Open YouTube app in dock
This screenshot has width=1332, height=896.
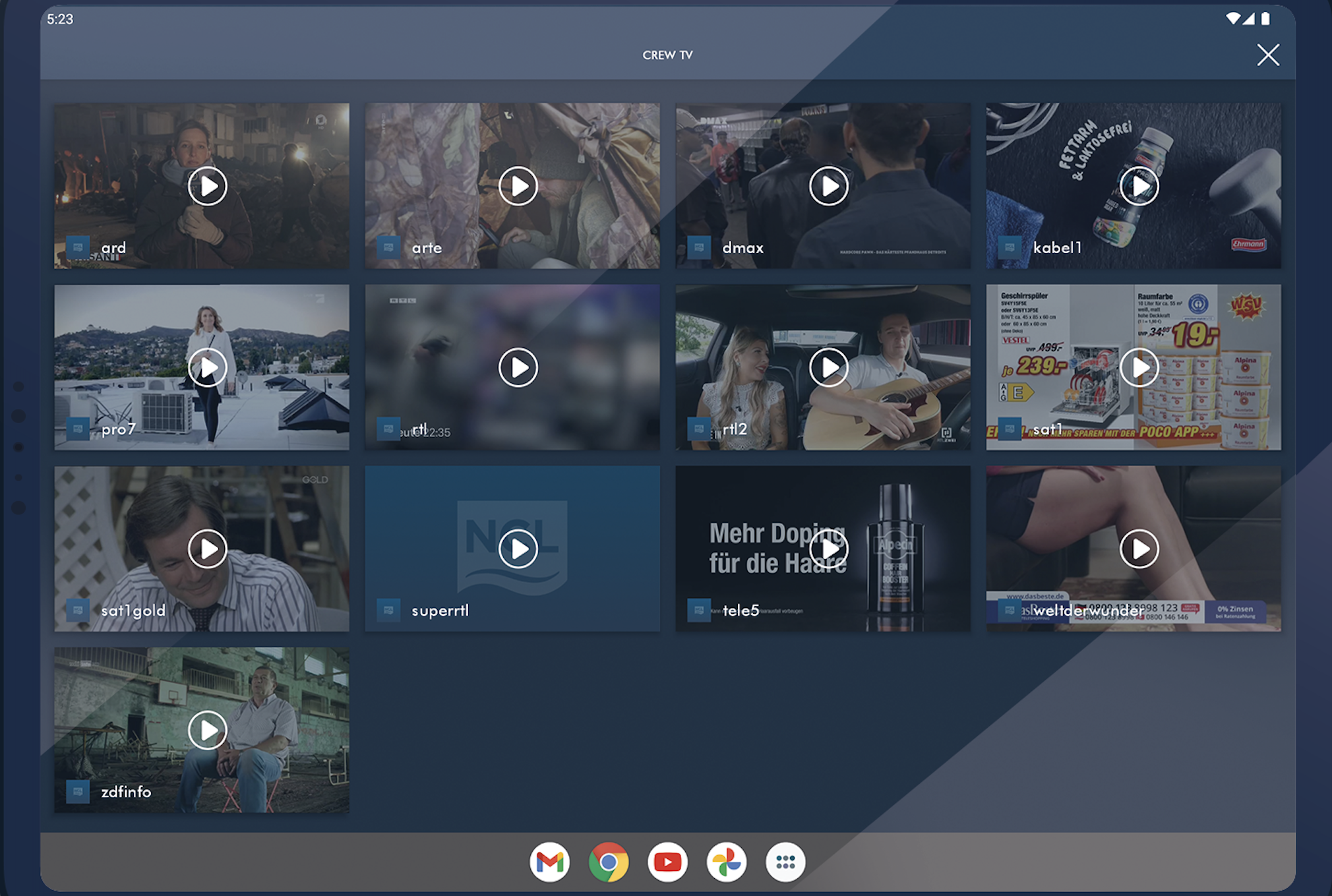click(x=667, y=862)
